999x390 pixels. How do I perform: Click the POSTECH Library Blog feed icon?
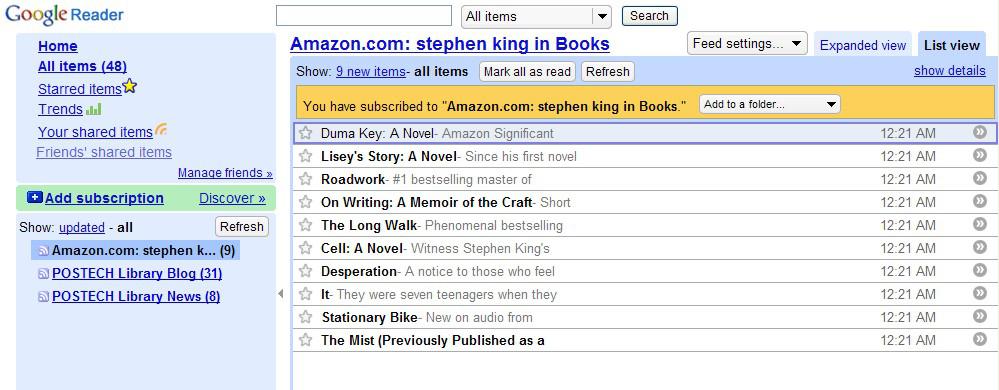(x=43, y=274)
